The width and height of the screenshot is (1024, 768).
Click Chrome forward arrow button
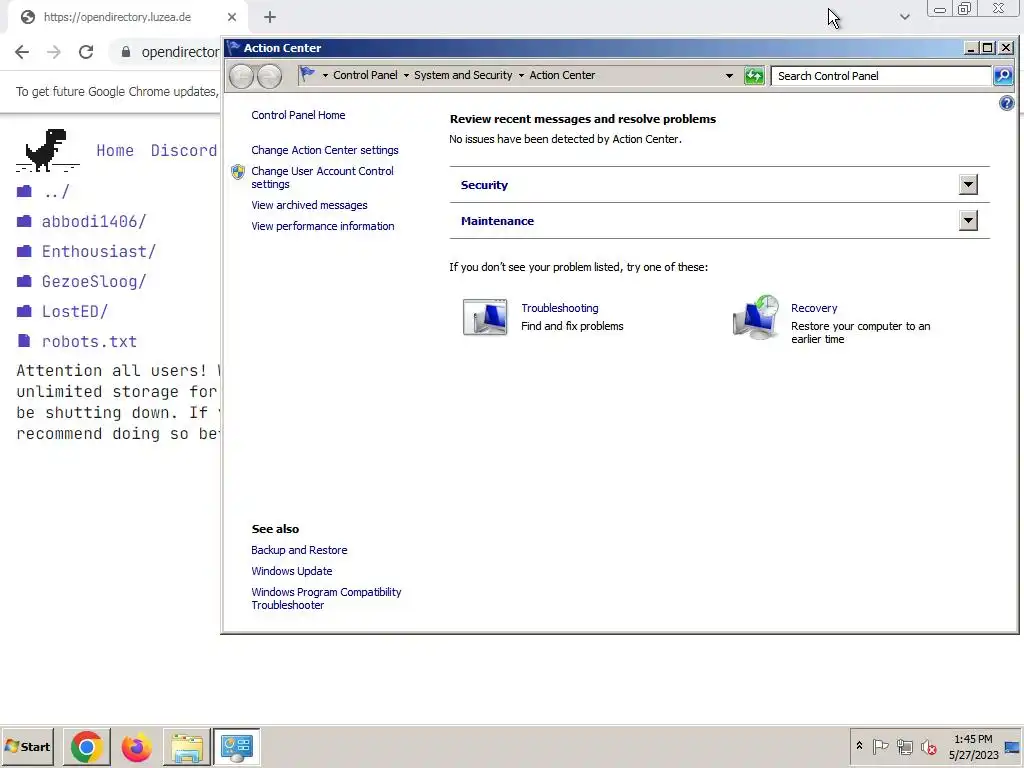54,52
